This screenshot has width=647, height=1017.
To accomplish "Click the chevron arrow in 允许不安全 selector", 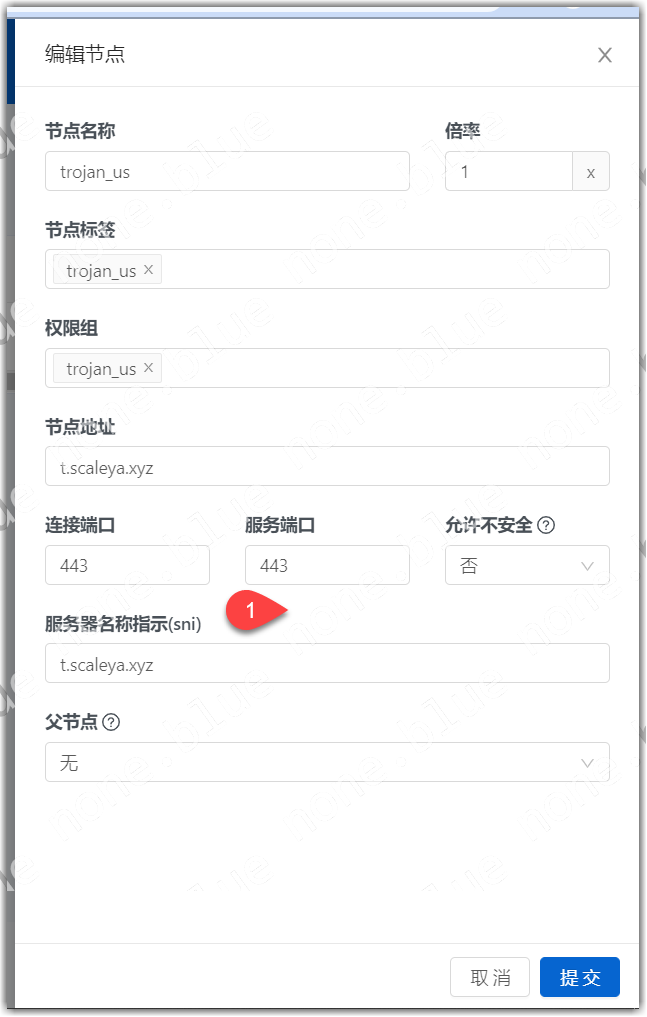I will click(587, 566).
